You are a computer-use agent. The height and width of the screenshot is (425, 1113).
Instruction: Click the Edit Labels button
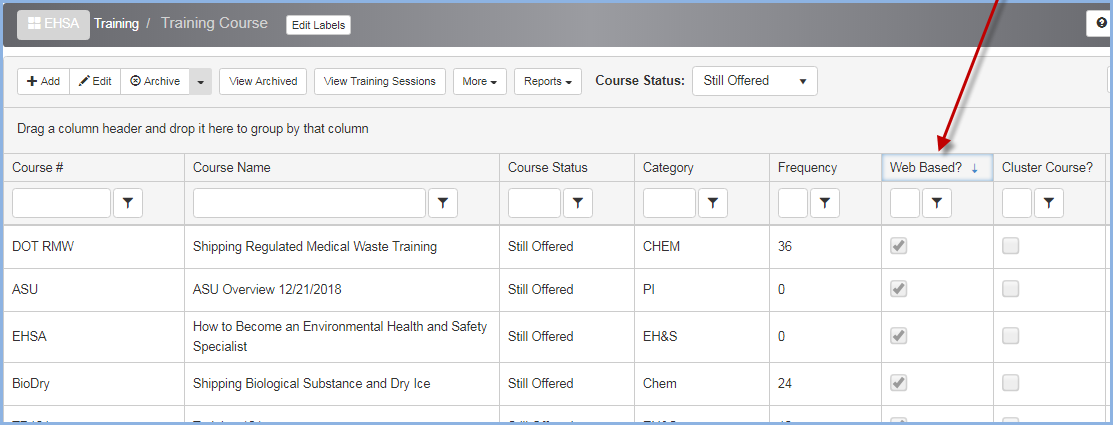tap(319, 25)
